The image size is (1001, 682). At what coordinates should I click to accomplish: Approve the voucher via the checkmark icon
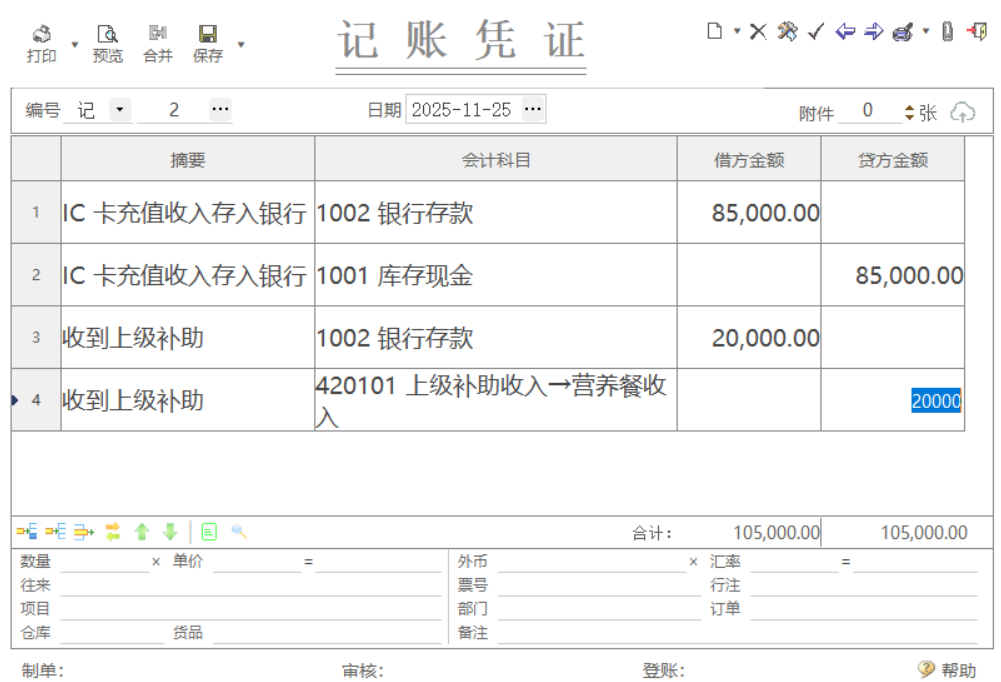pos(815,32)
